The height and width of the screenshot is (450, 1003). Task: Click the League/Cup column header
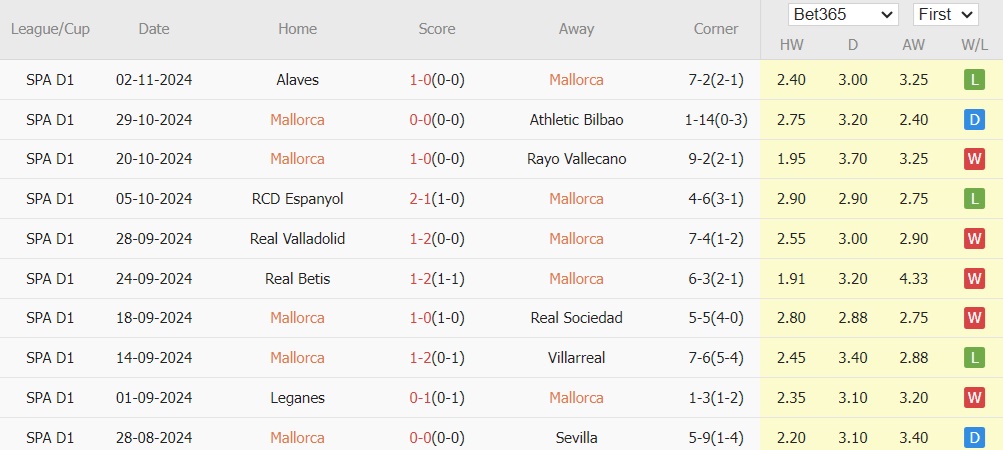[x=50, y=29]
